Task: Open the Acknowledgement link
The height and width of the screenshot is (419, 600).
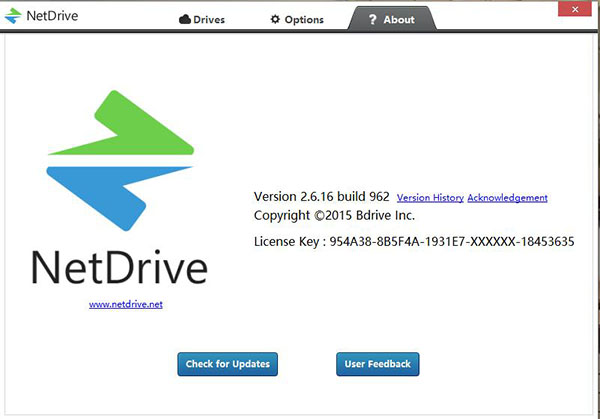Action: point(507,198)
